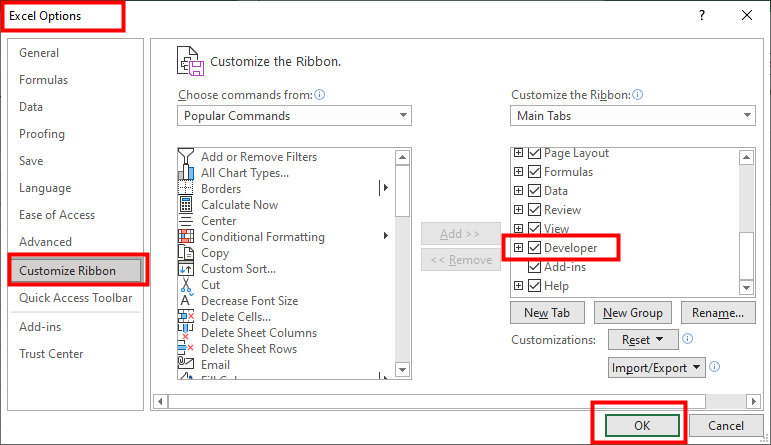The image size is (771, 445).
Task: Click the info icon next to Import/Export
Action: click(715, 367)
